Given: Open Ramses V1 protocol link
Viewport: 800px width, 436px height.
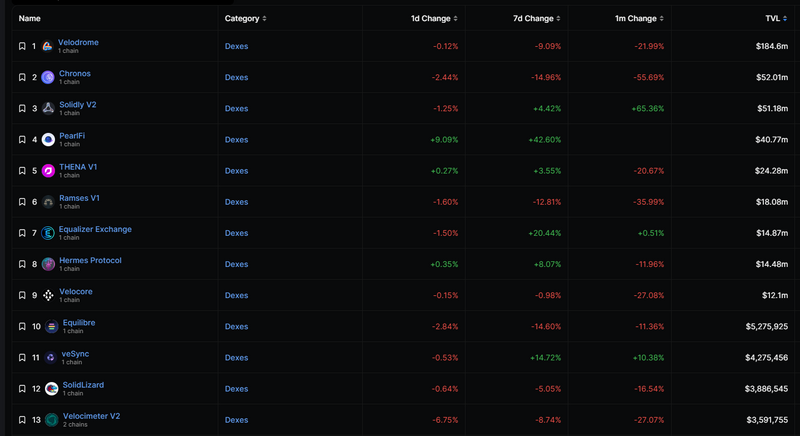Looking at the screenshot, I should [79, 198].
